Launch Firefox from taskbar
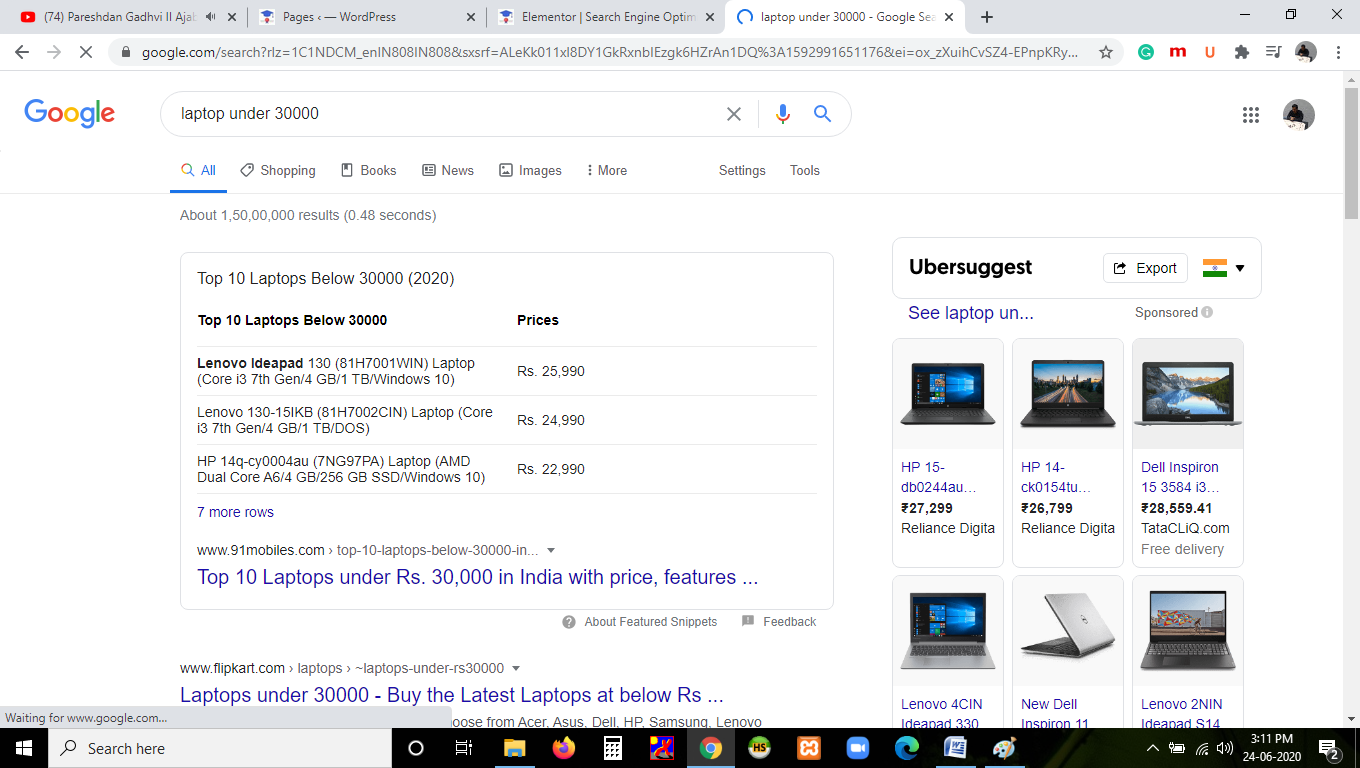Viewport: 1360px width, 768px height. coord(564,748)
